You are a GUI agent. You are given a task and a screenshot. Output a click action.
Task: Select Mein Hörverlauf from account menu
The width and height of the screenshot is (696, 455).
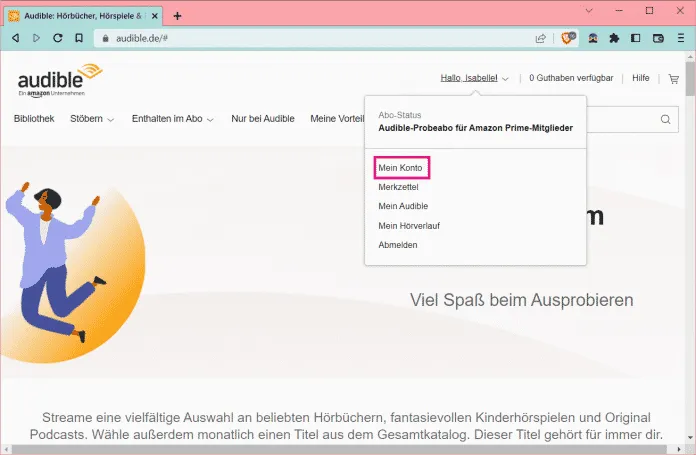point(409,226)
